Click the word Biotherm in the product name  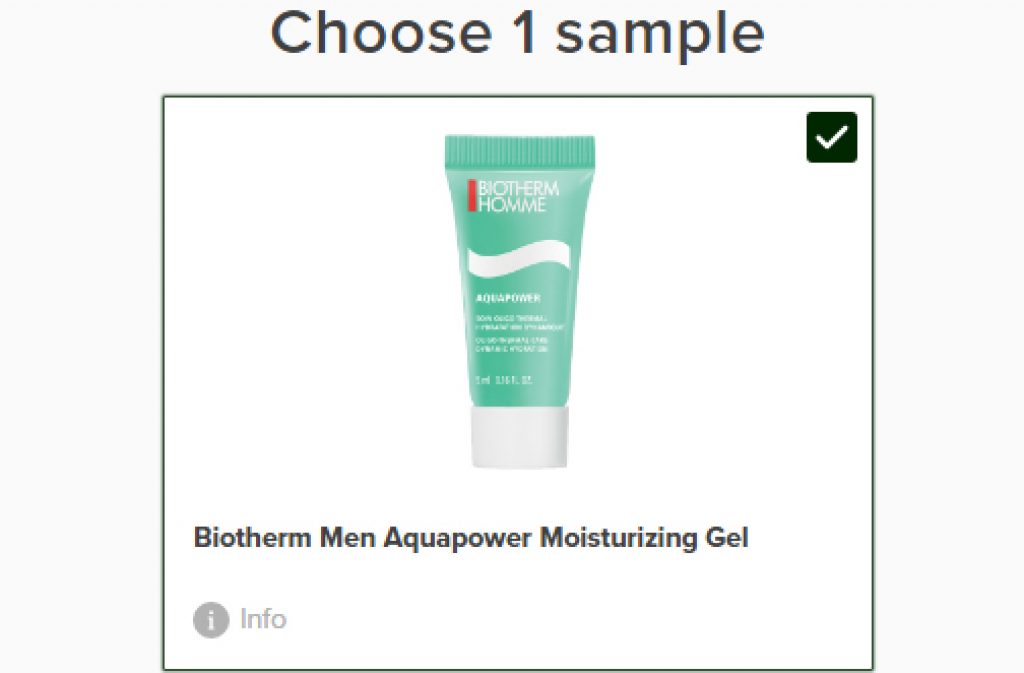point(252,537)
